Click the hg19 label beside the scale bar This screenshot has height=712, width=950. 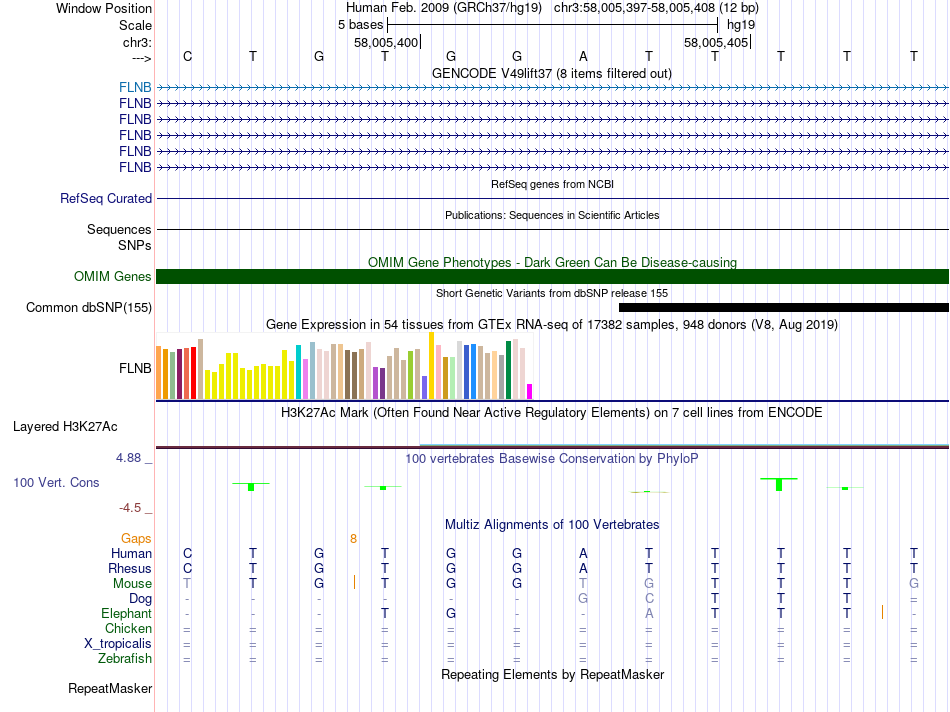741,25
